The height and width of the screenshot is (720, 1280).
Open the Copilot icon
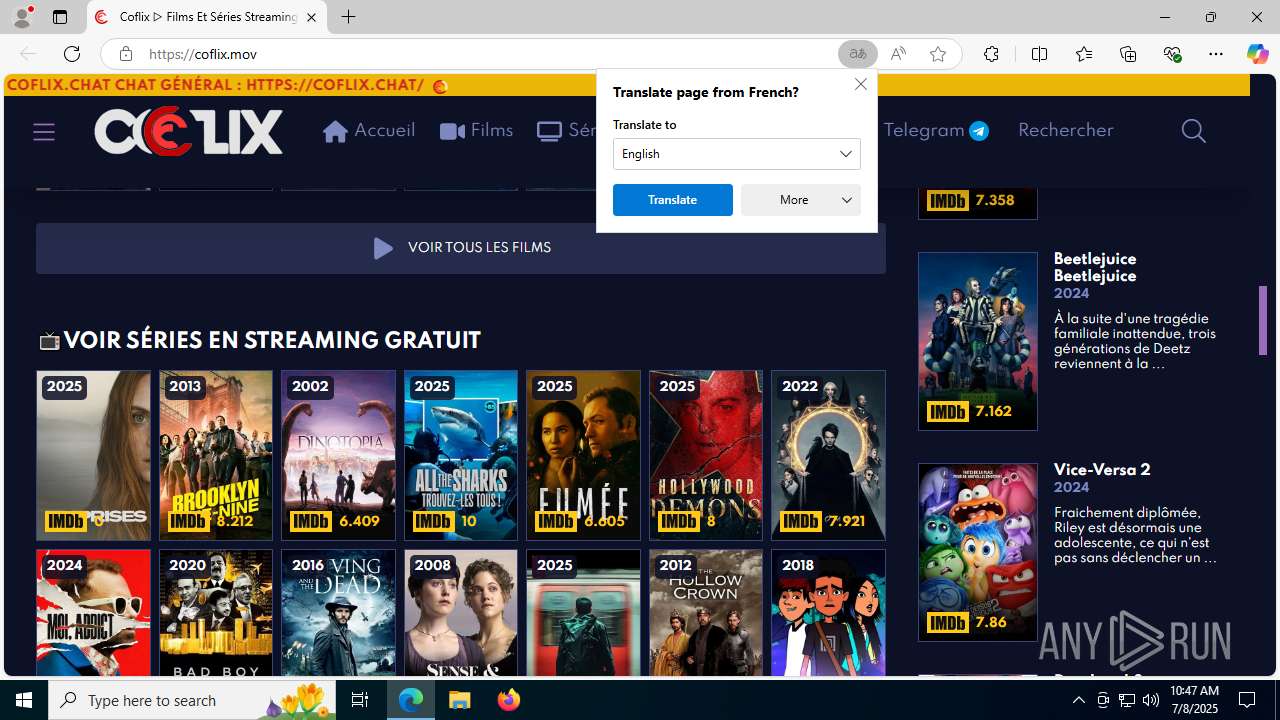click(x=1257, y=54)
